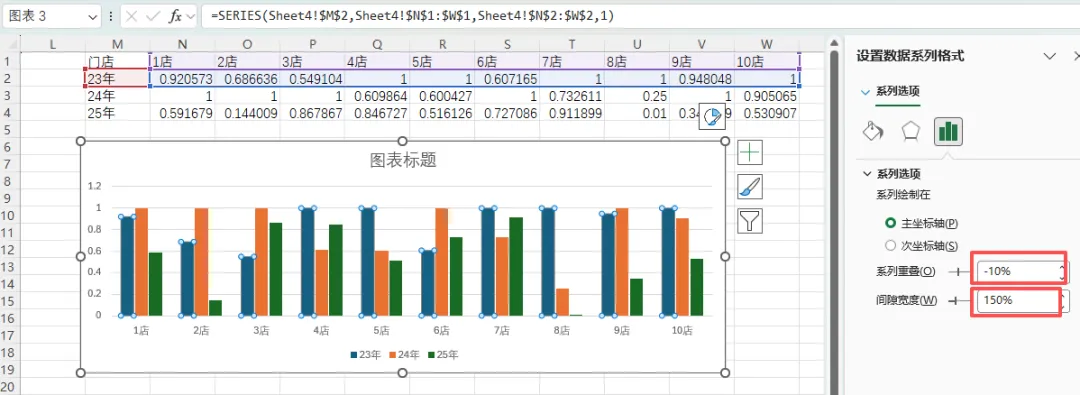Viewport: 1080px width, 395px height.
Task: Click the Chart Styles paintbrush button
Action: 750,187
